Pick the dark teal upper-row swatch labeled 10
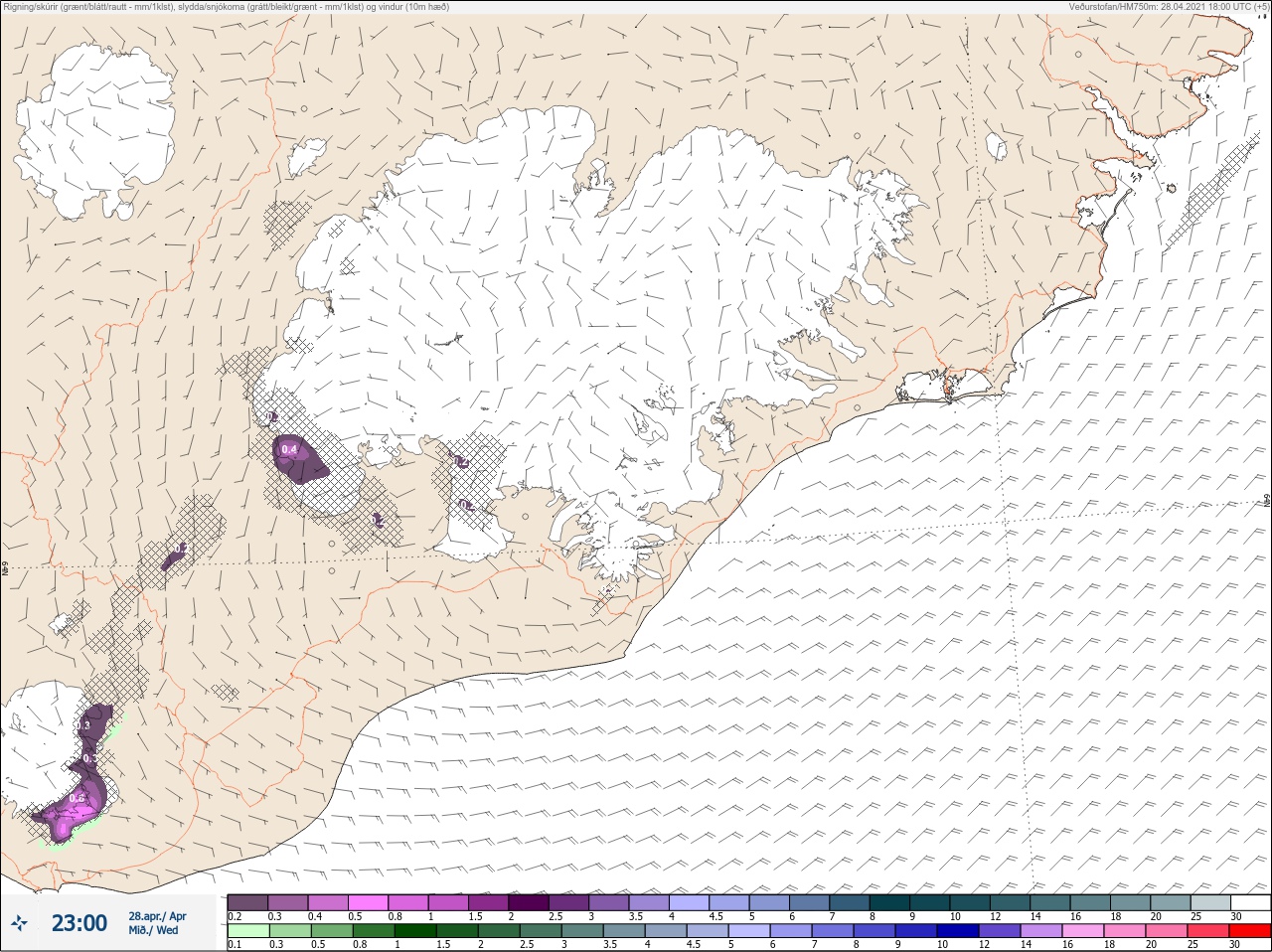The image size is (1272, 952). click(972, 902)
